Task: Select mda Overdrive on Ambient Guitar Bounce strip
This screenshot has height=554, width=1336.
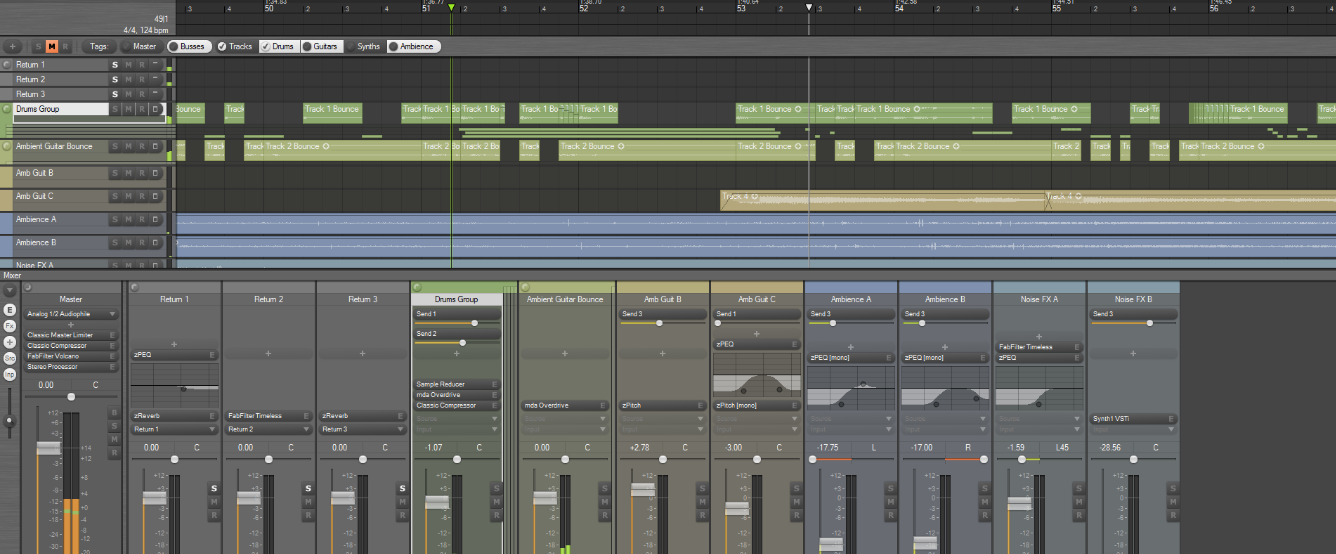Action: 564,406
